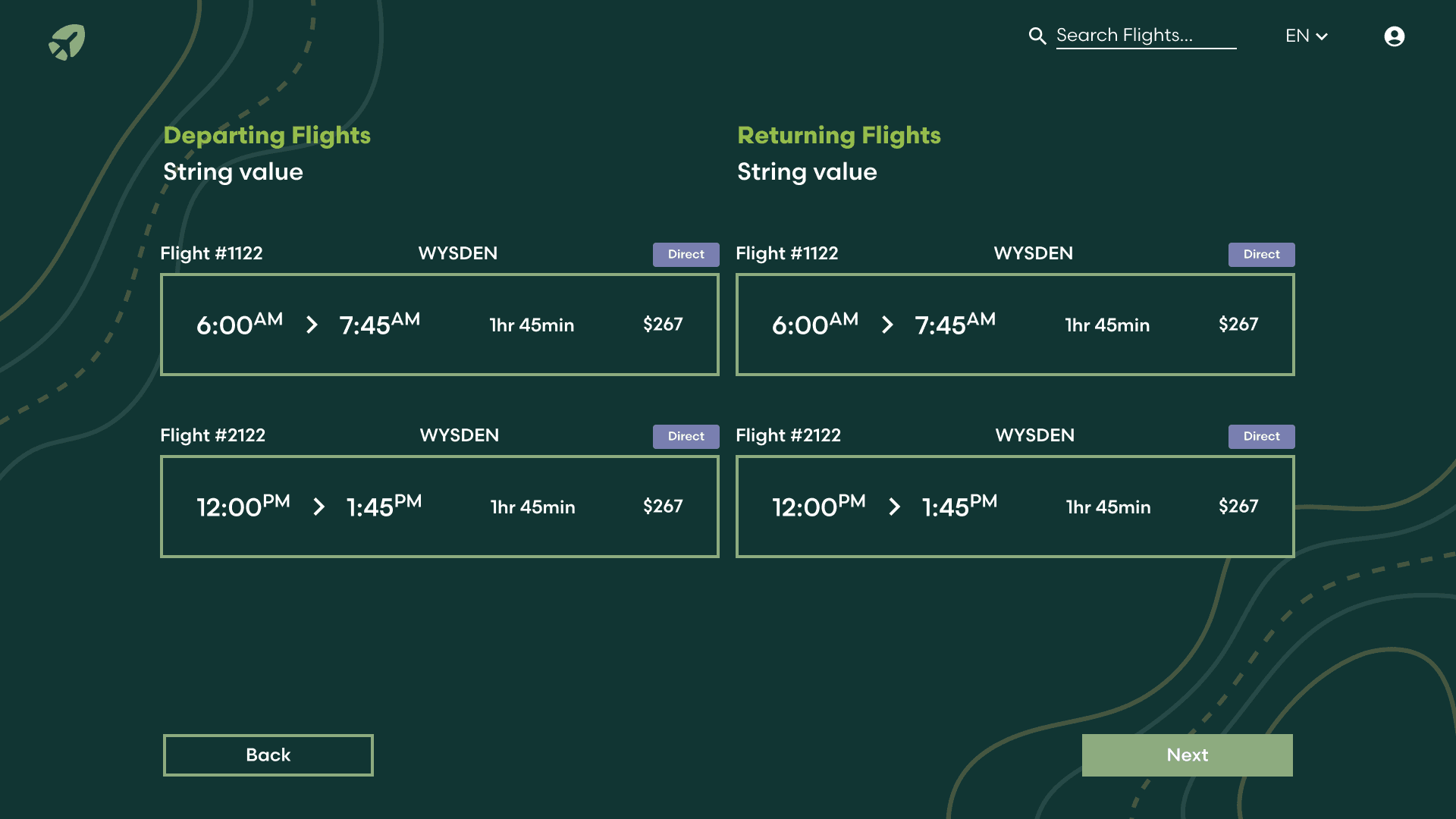This screenshot has height=819, width=1456.
Task: Click Direct badge on departing Flight #1122
Action: [x=686, y=255]
